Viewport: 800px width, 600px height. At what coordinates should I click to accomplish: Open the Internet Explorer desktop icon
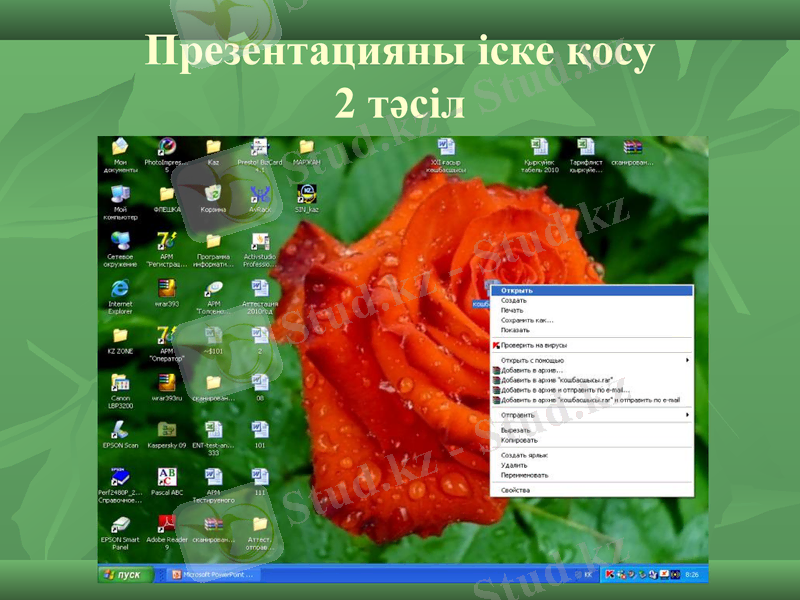pos(120,288)
